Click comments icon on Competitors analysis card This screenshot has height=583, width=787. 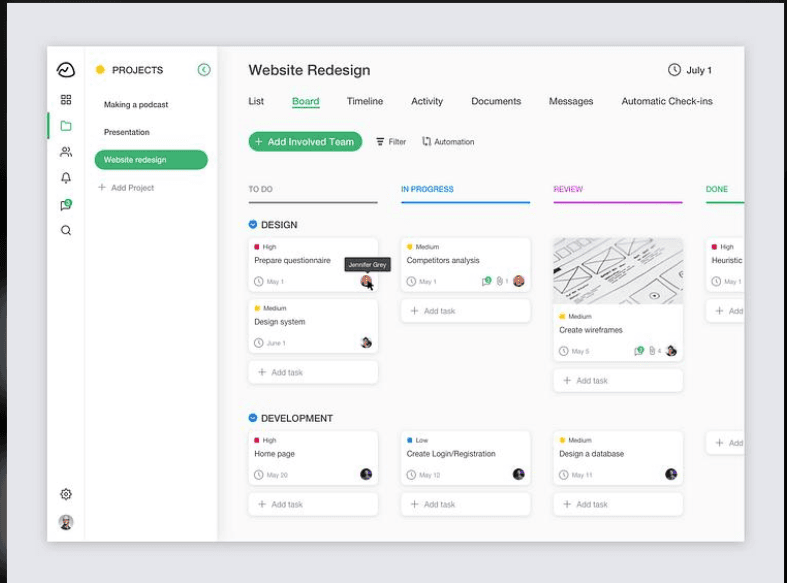pyautogui.click(x=486, y=281)
